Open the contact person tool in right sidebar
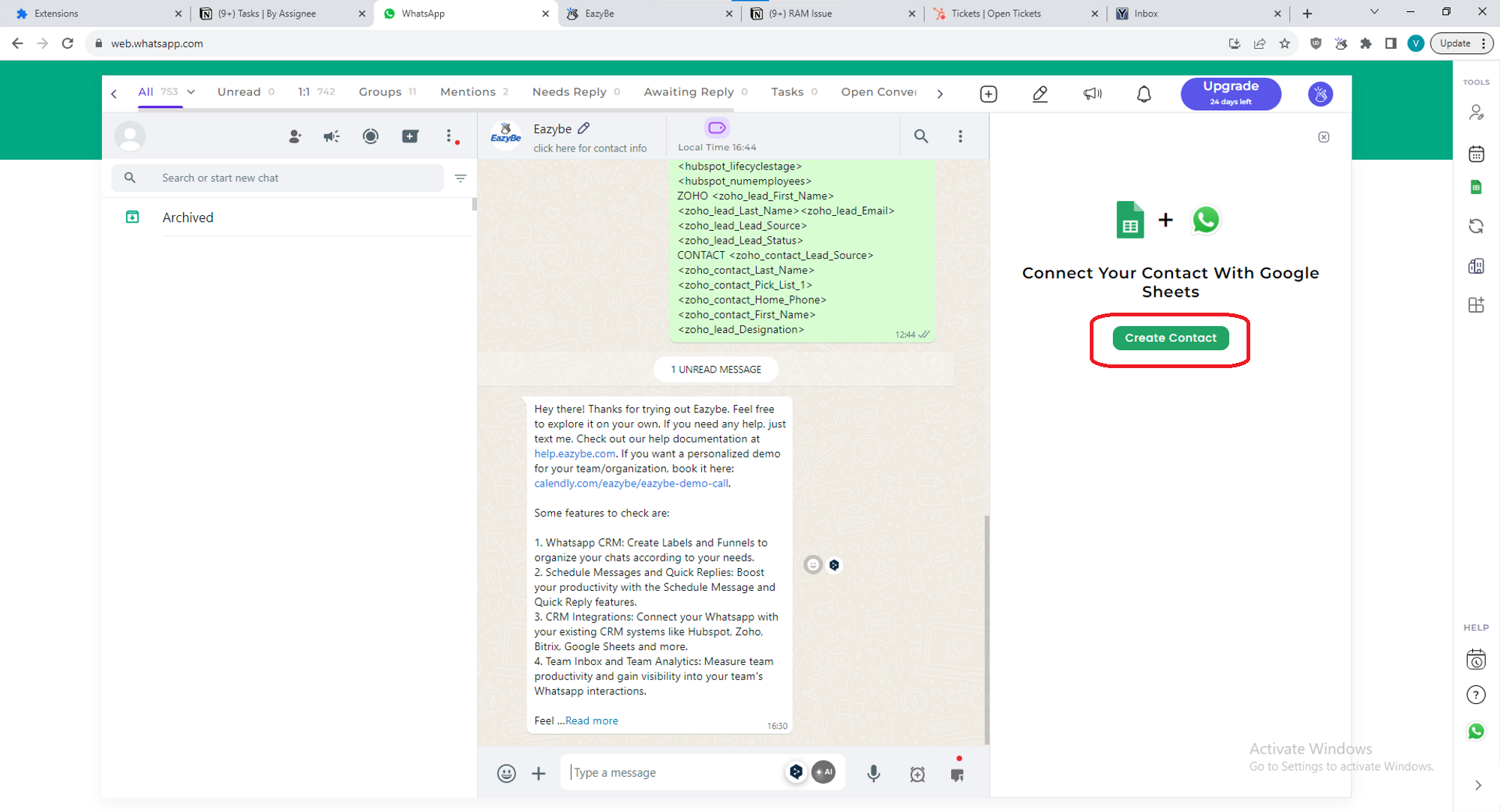Image resolution: width=1500 pixels, height=812 pixels. coord(1476,112)
